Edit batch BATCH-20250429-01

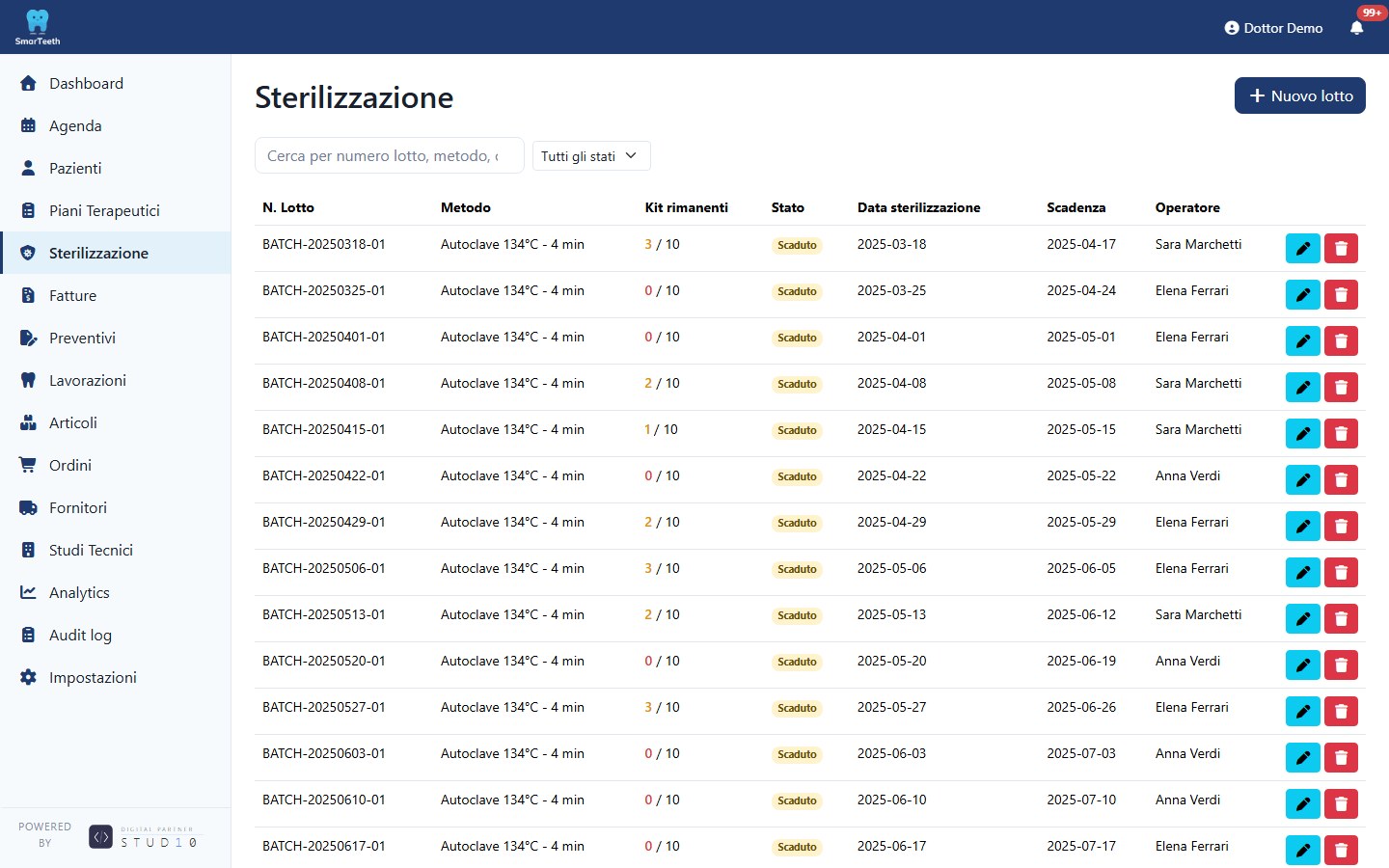click(1302, 526)
